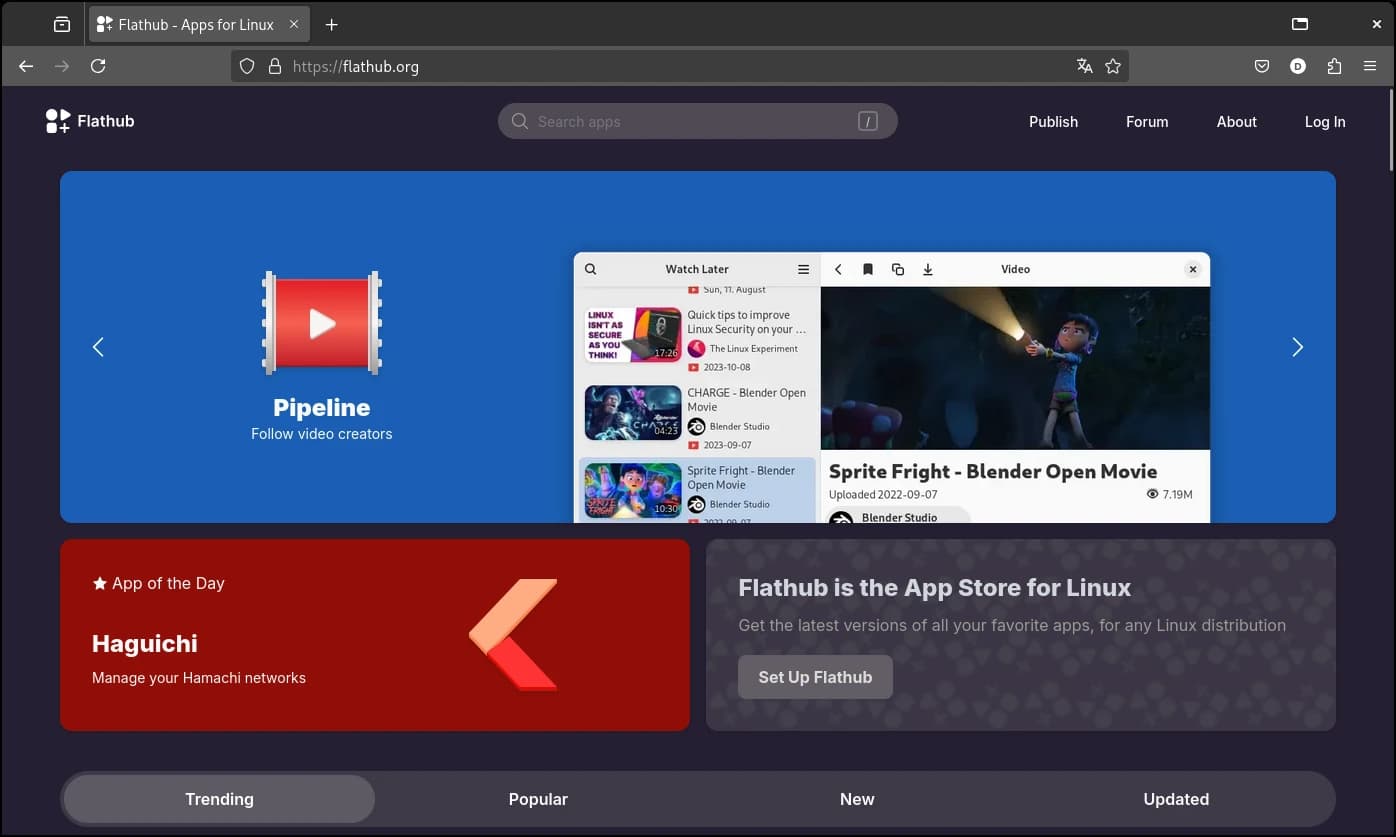The height and width of the screenshot is (837, 1396).
Task: Bookmark this page with star icon
Action: 1113,66
